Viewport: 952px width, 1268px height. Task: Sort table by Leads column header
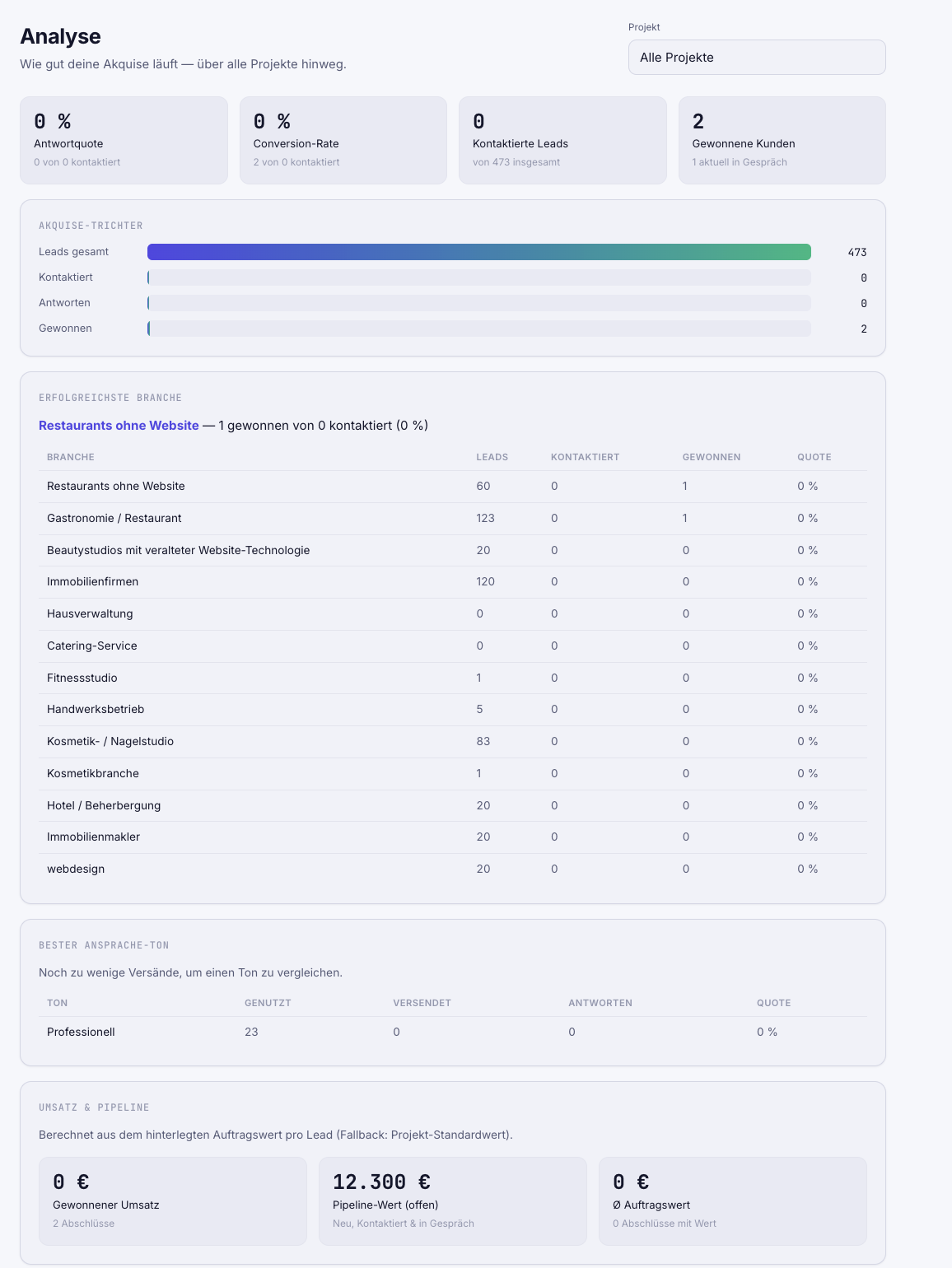[x=492, y=457]
